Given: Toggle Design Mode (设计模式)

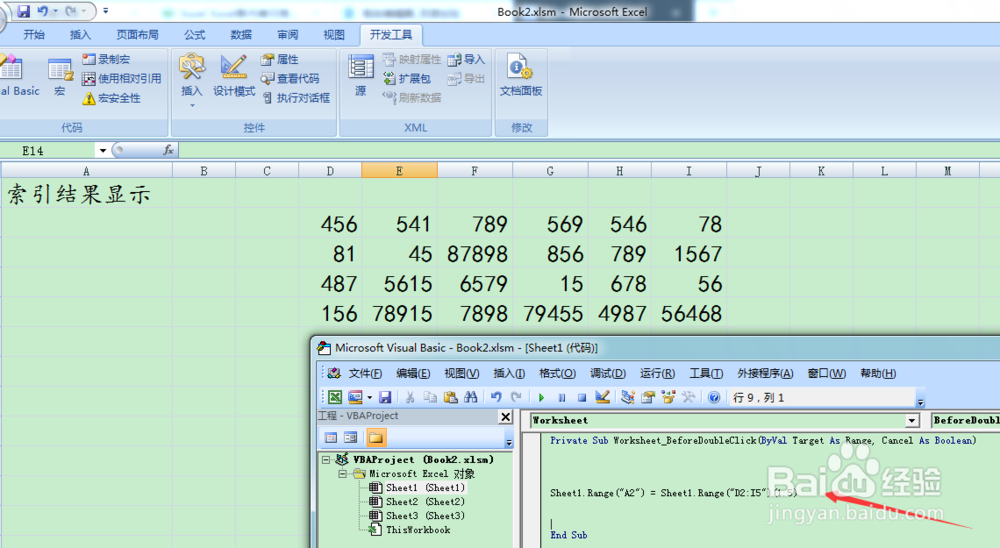Looking at the screenshot, I should pos(233,77).
